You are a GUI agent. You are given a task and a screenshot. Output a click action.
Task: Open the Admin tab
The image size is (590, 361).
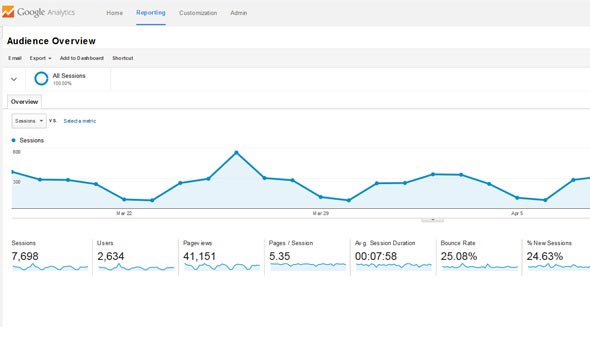239,13
